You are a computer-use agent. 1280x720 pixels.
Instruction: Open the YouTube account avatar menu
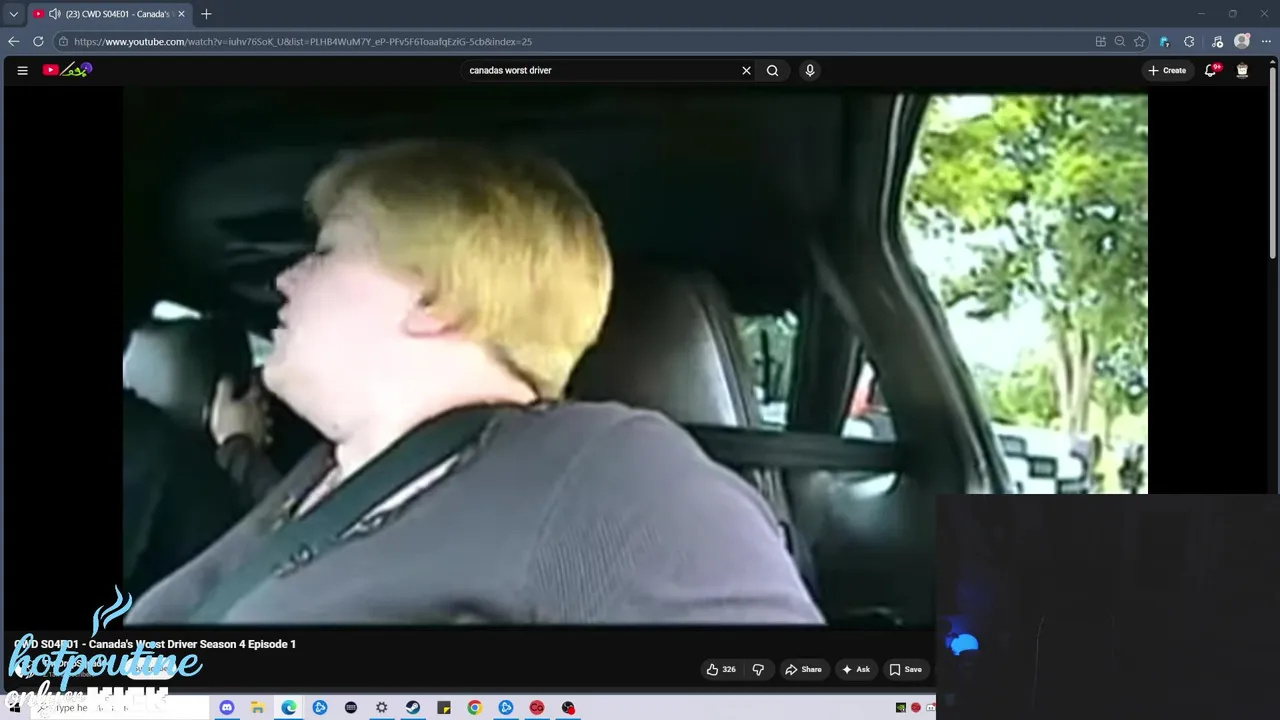pyautogui.click(x=1242, y=70)
